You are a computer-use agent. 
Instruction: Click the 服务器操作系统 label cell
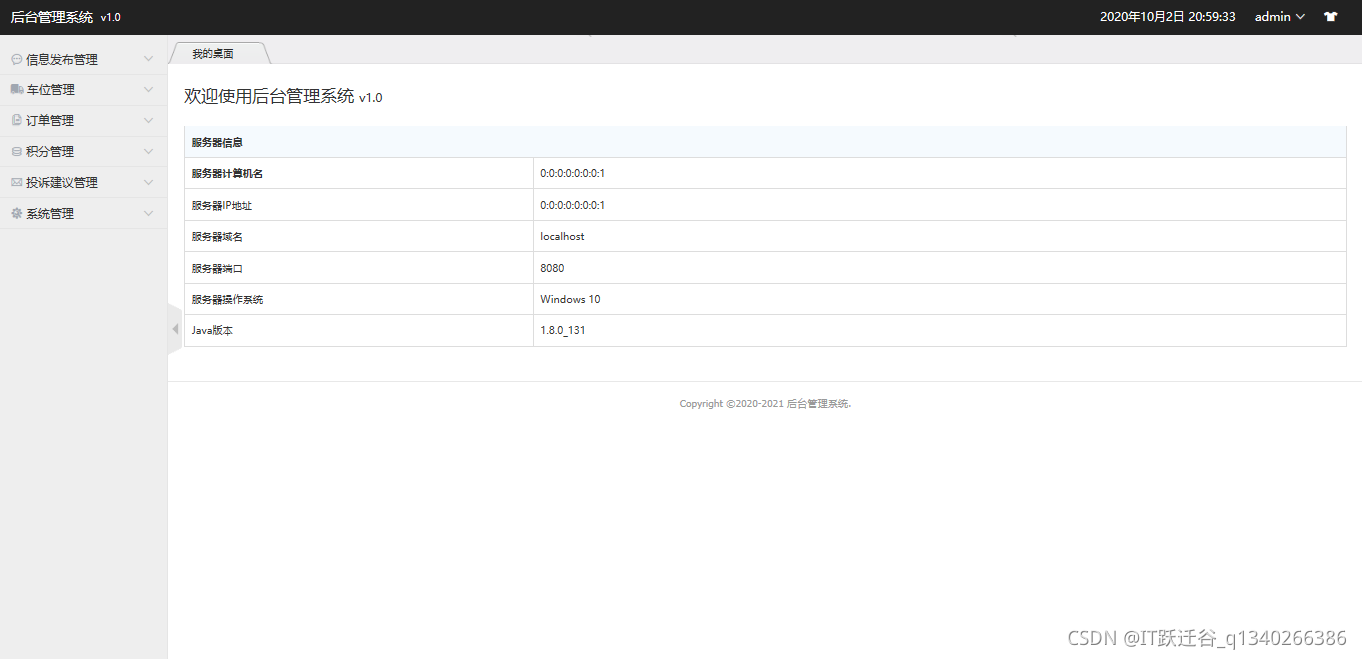(359, 299)
